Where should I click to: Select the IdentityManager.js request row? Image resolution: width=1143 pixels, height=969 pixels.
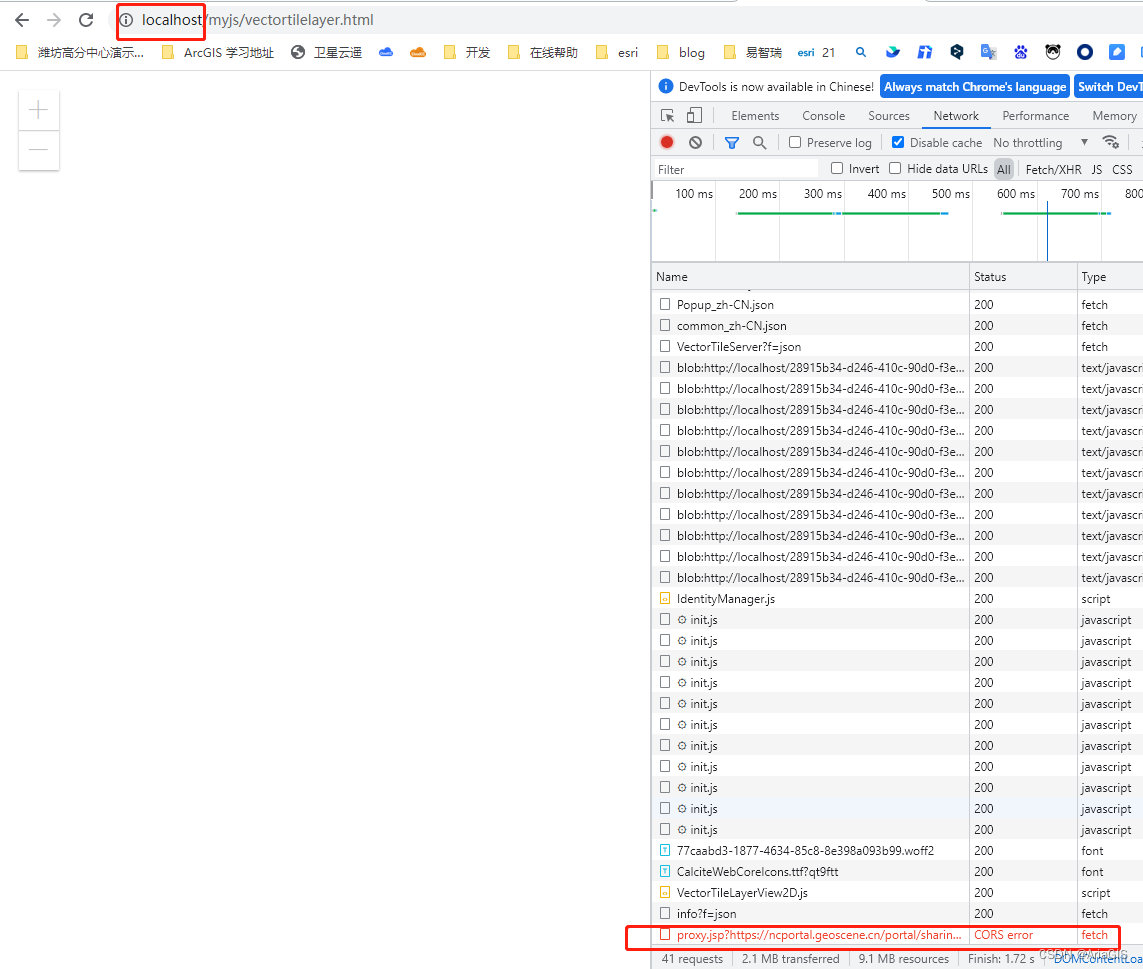(897, 599)
